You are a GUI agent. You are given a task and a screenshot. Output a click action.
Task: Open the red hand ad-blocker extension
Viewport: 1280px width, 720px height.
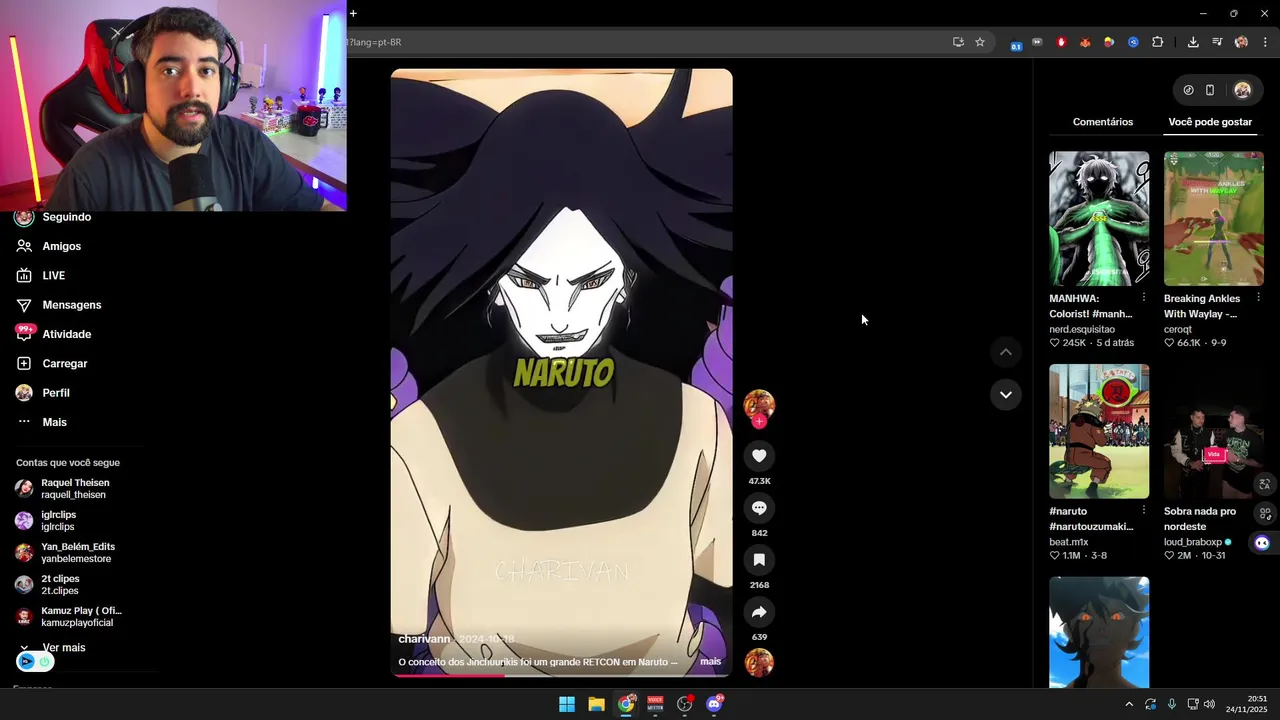coord(1061,42)
